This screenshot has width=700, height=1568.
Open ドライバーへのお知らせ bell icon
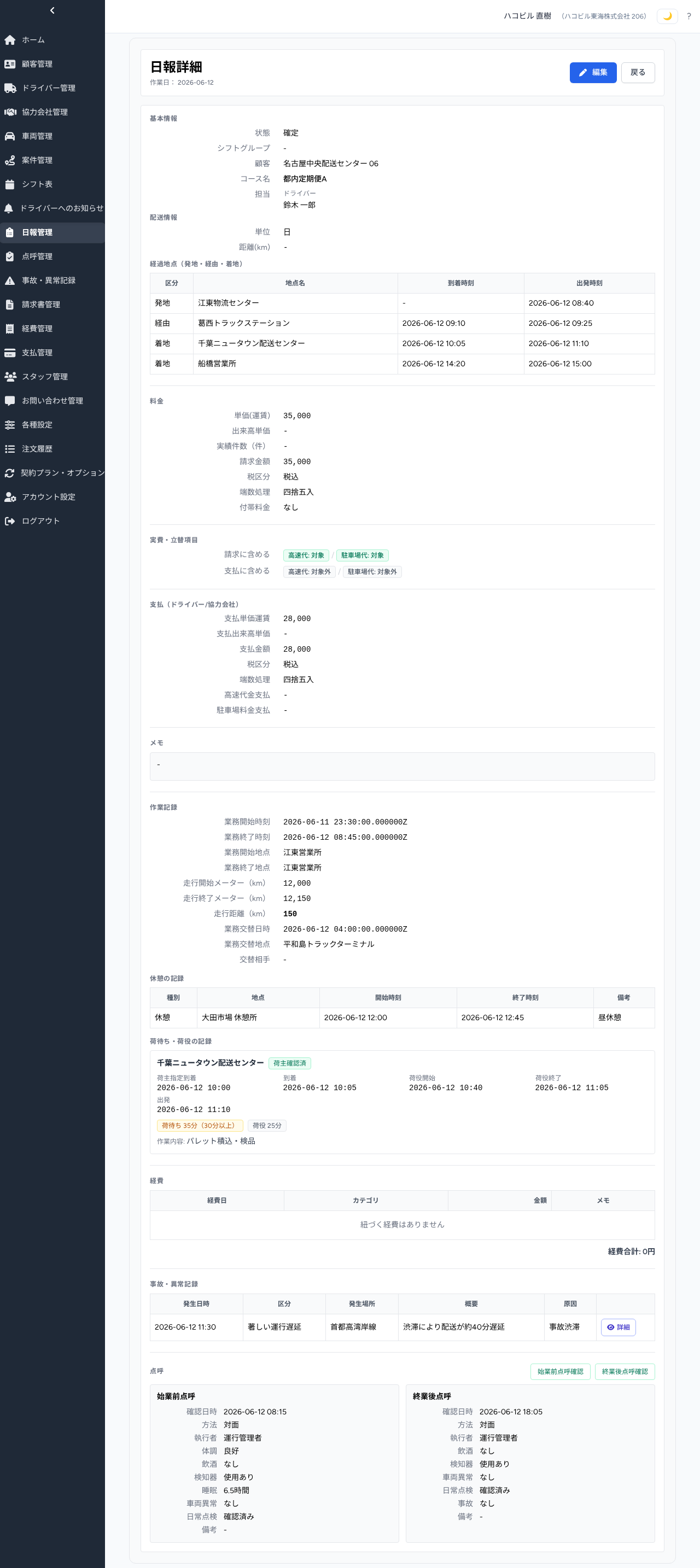tap(9, 209)
